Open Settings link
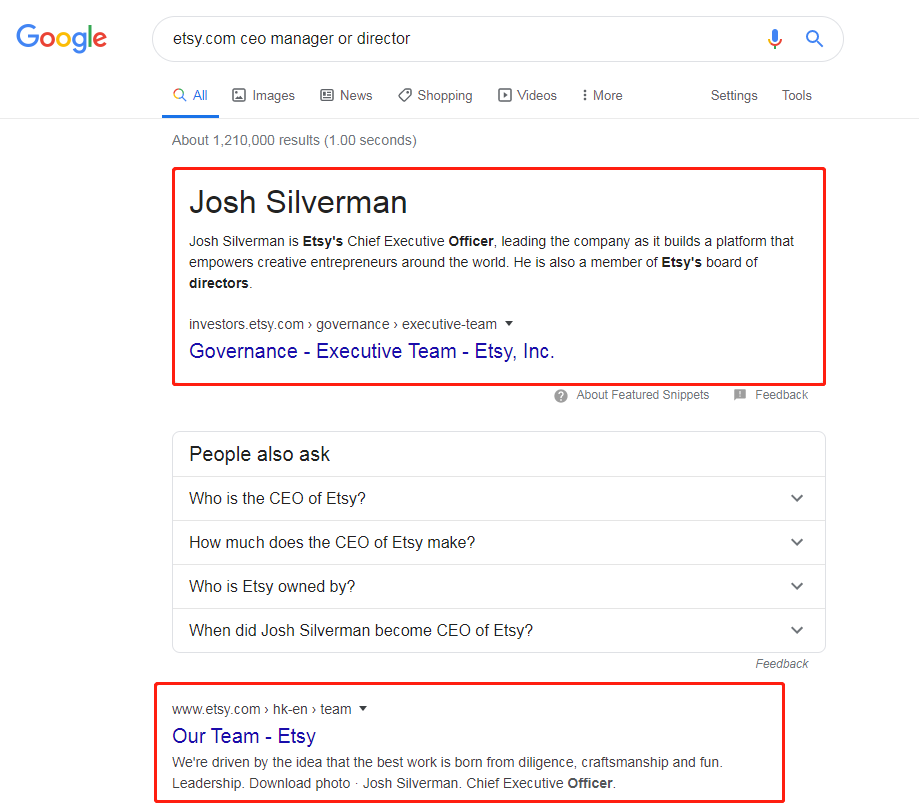 click(x=734, y=96)
